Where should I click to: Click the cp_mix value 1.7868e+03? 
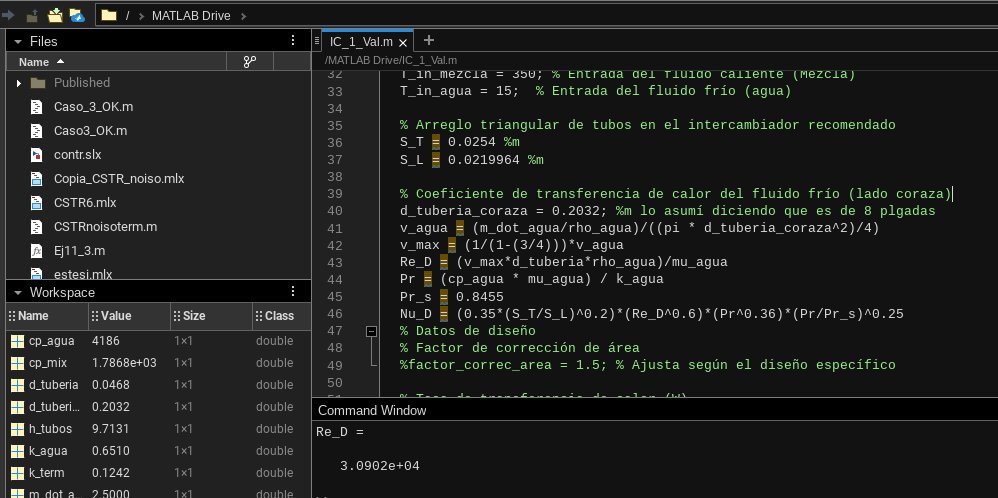point(124,363)
